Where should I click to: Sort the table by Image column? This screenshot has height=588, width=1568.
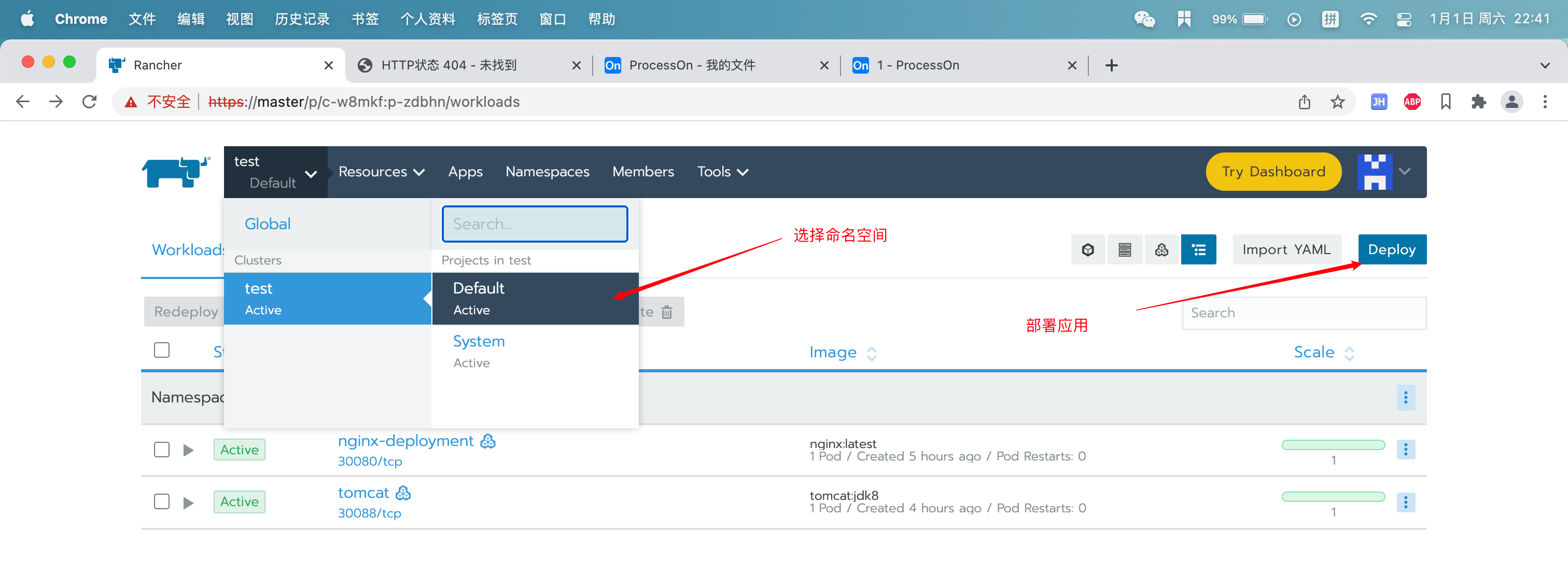pos(843,353)
